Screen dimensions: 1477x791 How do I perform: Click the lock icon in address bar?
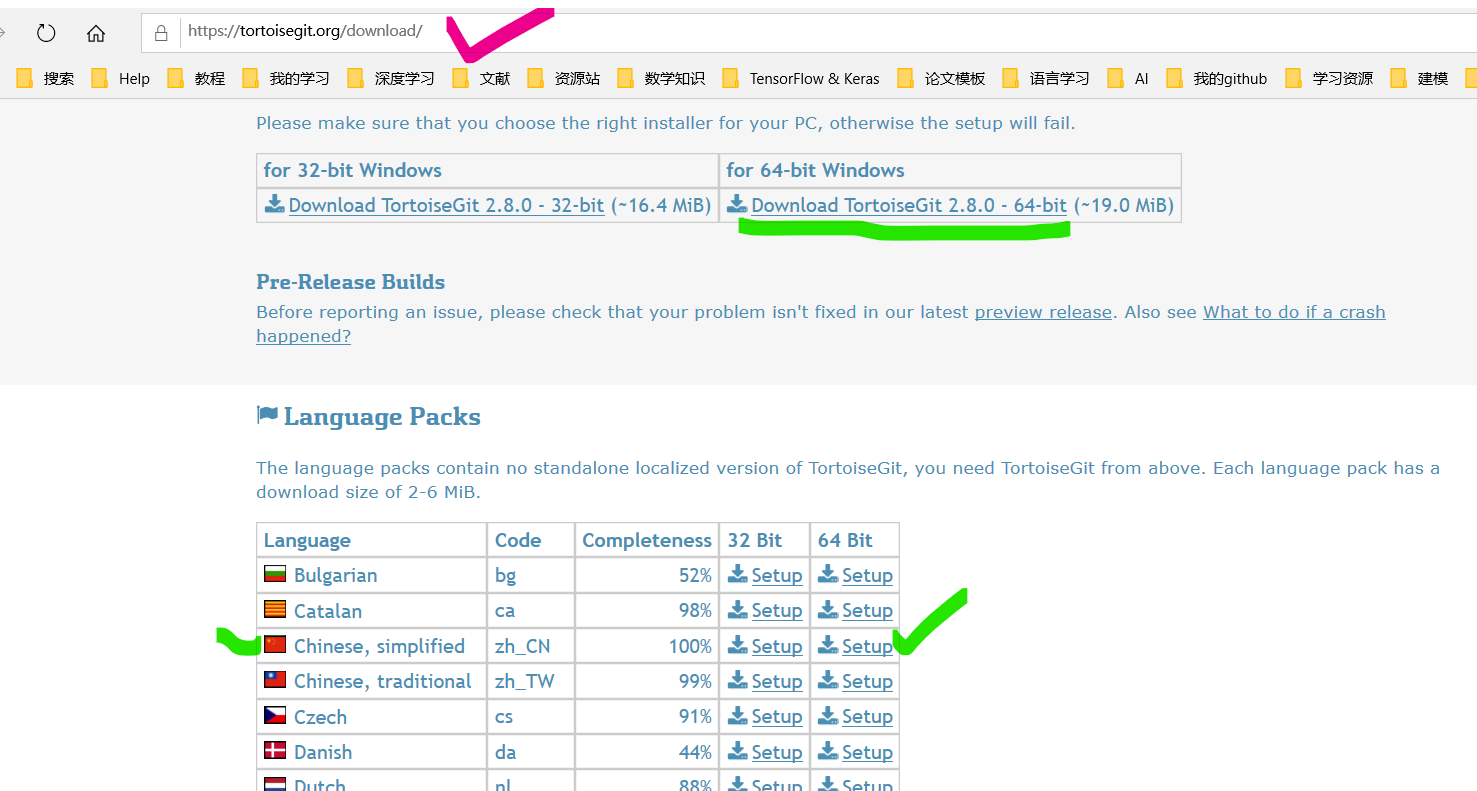tap(161, 32)
